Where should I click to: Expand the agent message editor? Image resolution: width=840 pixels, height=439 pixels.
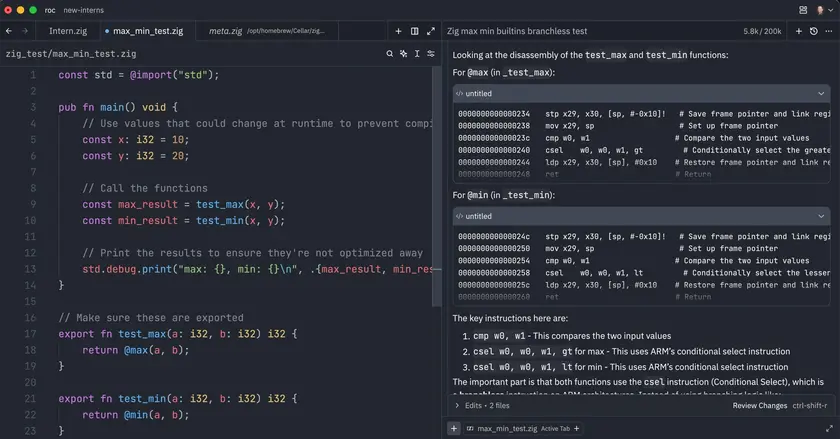point(829,428)
